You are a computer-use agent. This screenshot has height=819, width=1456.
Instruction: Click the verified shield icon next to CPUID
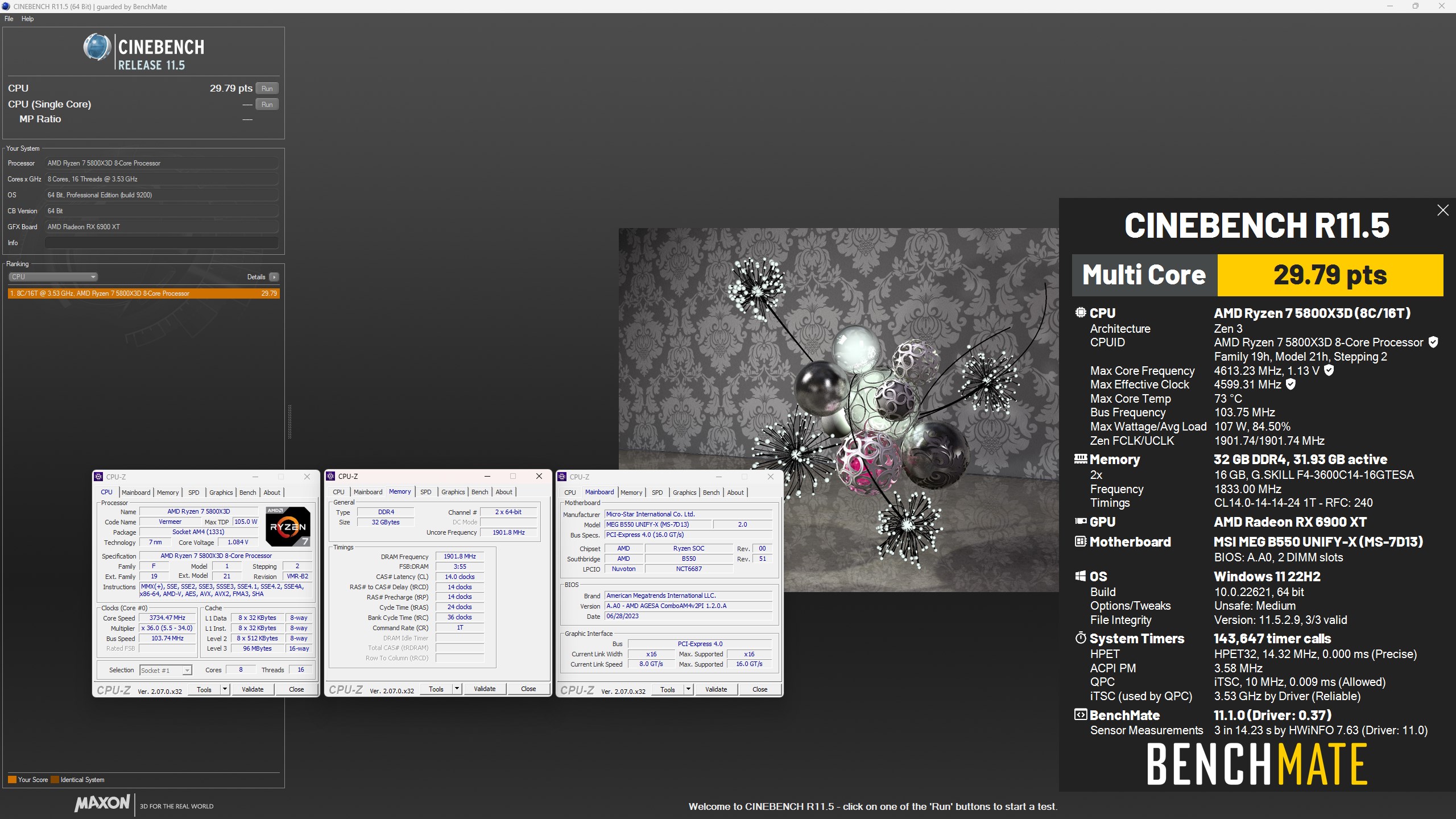(x=1433, y=342)
